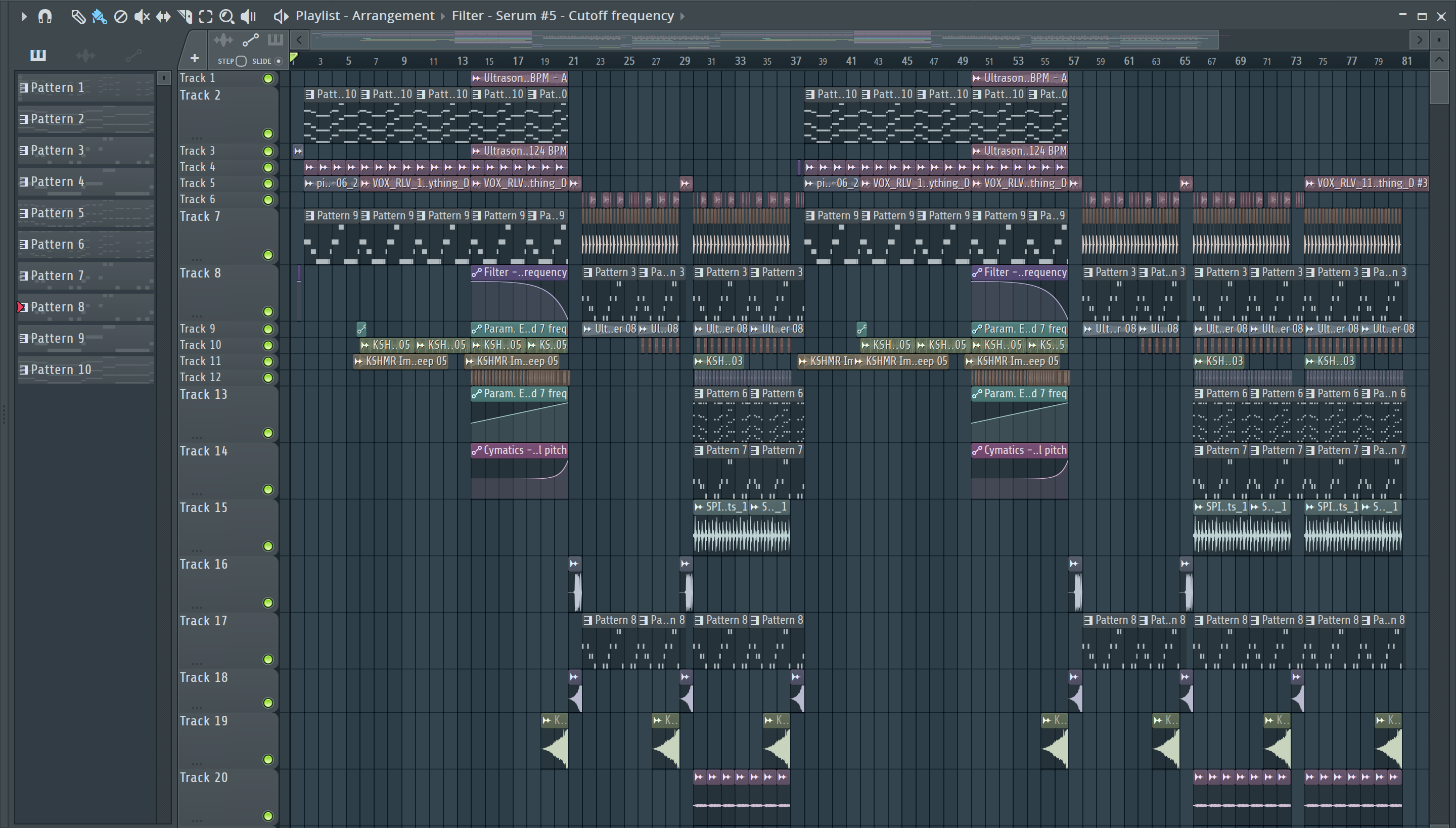The image size is (1456, 828).
Task: Open the snap magnet menu
Action: click(x=45, y=17)
